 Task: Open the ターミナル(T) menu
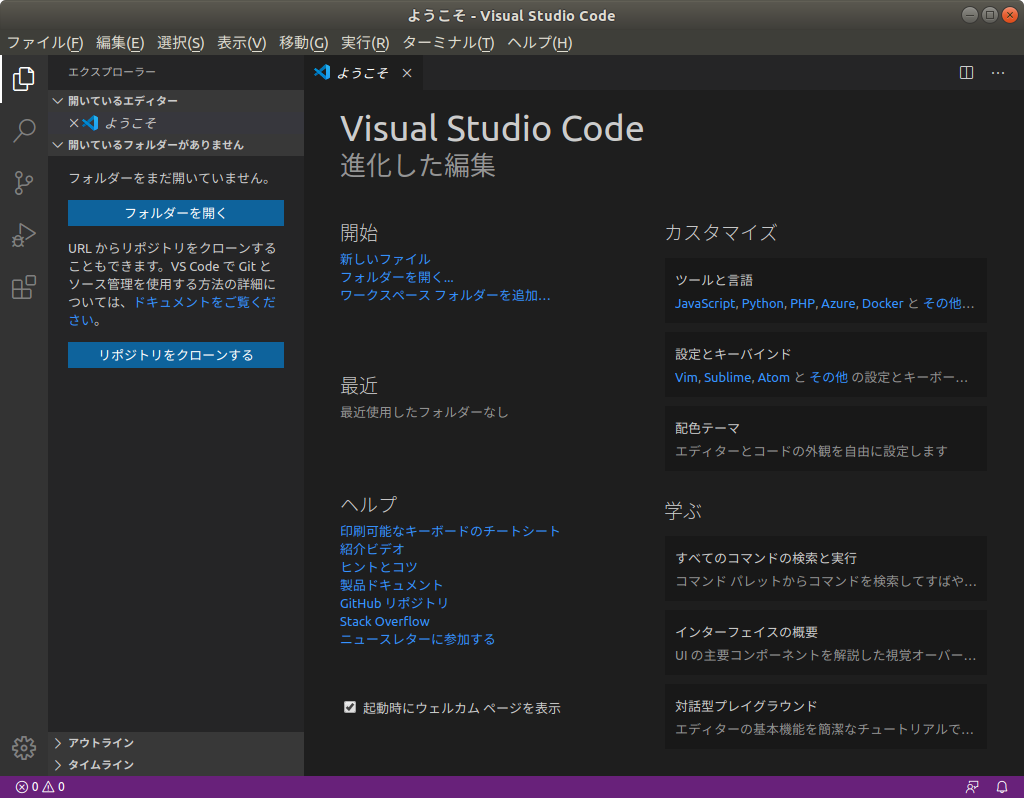[x=449, y=43]
